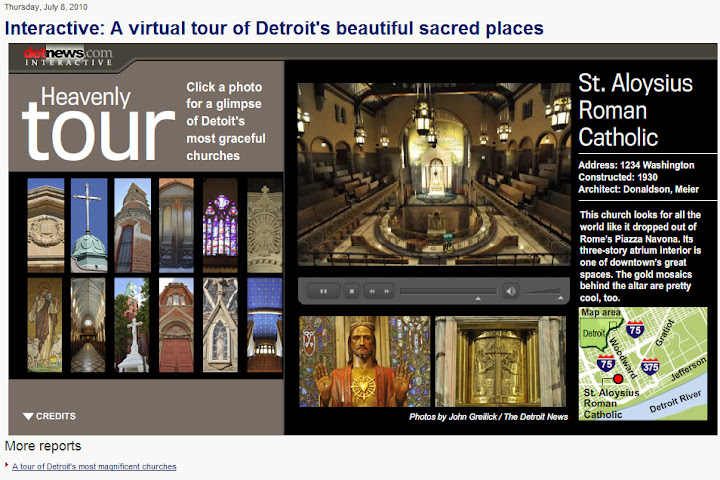
Task: Click the St. Aloysius location map
Action: pos(643,364)
